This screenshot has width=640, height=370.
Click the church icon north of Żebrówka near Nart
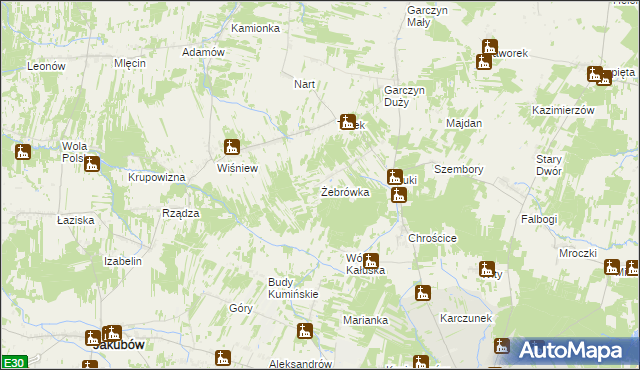tap(347, 122)
